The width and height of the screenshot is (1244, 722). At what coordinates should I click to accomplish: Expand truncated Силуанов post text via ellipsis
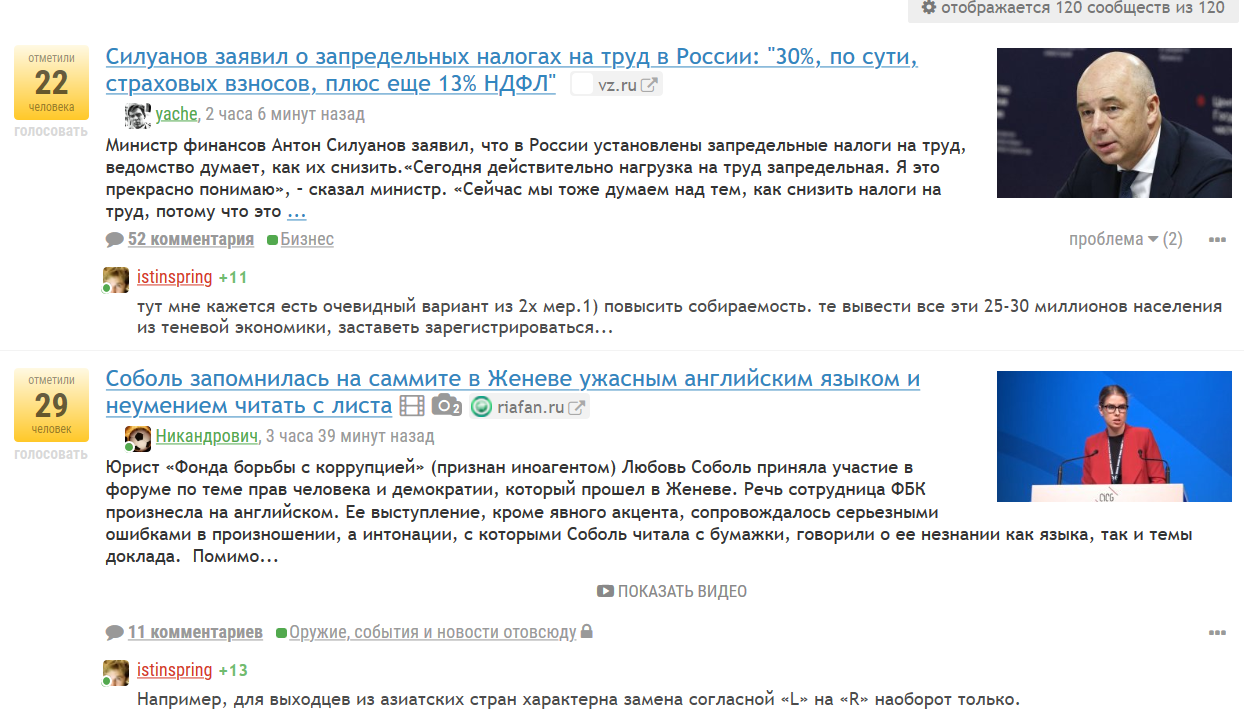[296, 212]
